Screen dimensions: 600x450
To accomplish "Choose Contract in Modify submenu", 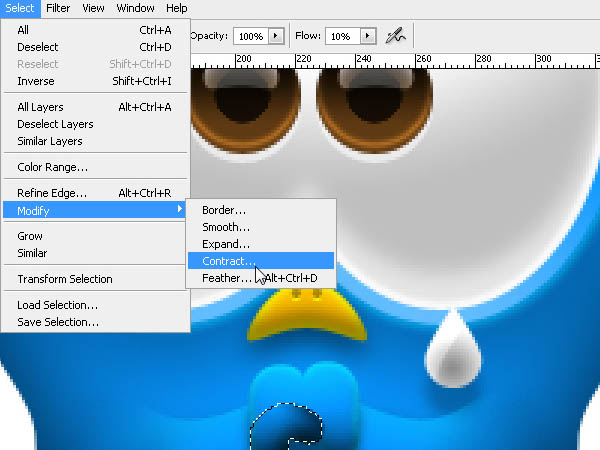I will tap(261, 261).
